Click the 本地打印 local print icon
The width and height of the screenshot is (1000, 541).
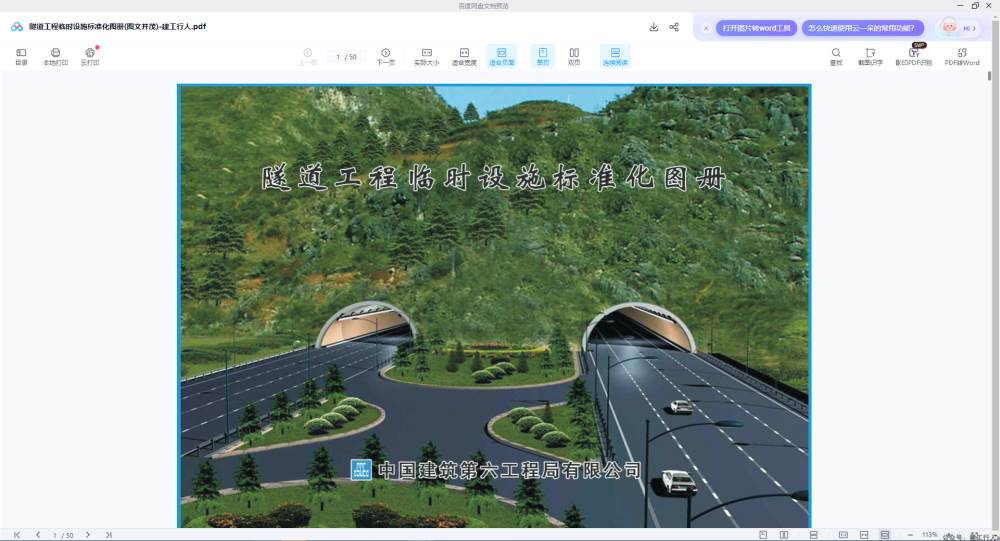[55, 57]
